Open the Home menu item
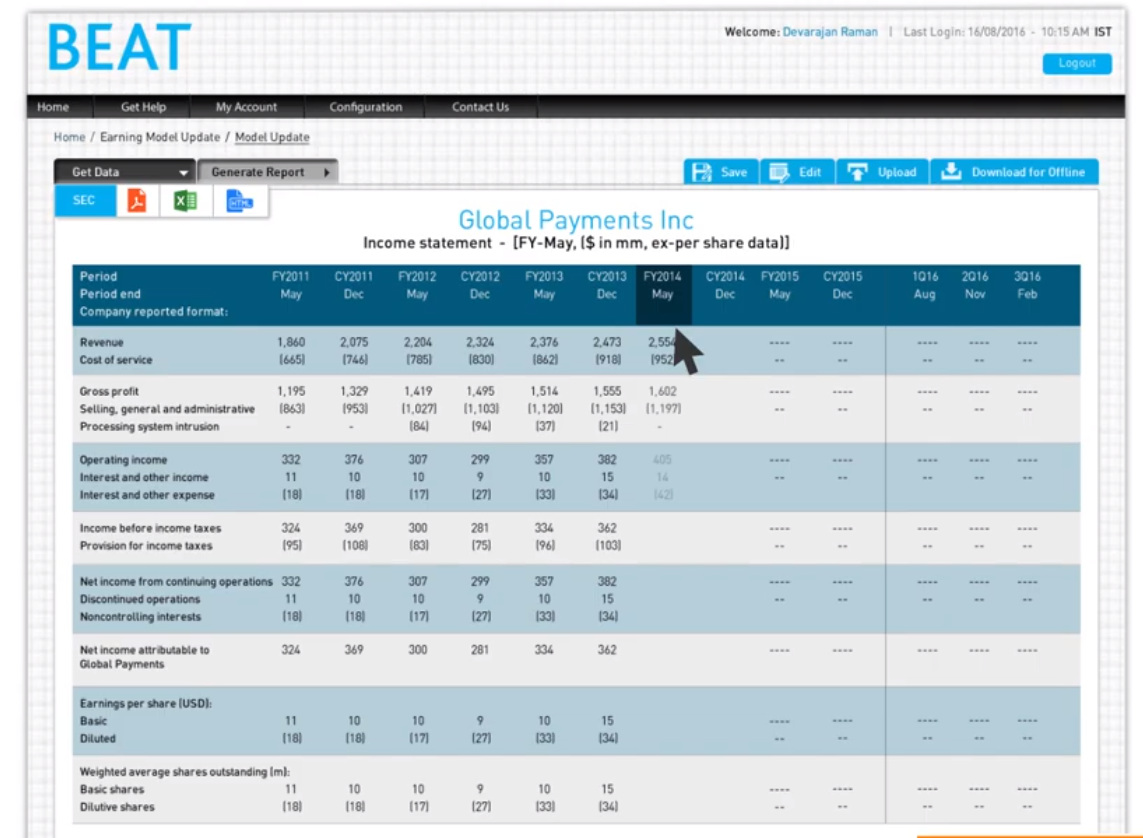The width and height of the screenshot is (1143, 838). click(x=53, y=107)
